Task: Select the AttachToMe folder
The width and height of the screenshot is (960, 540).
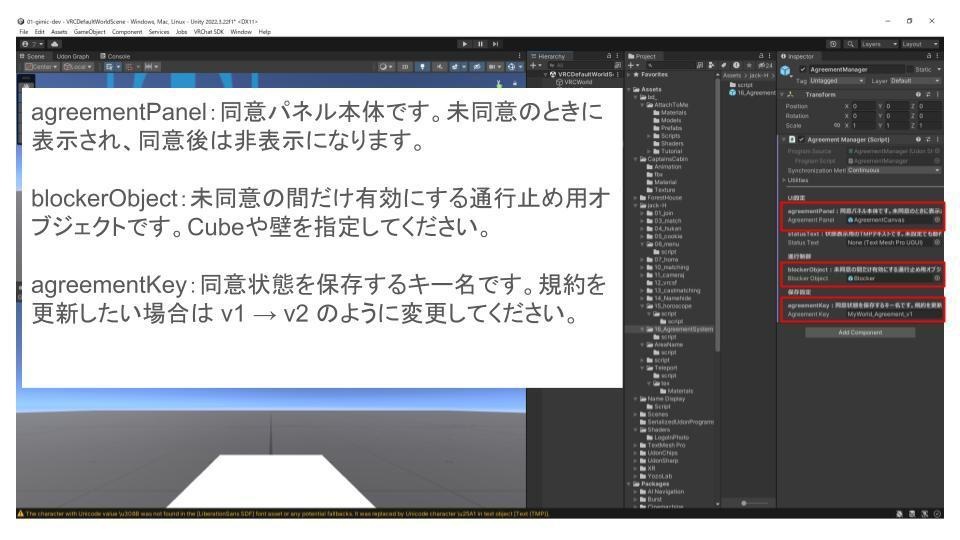Action: click(667, 105)
